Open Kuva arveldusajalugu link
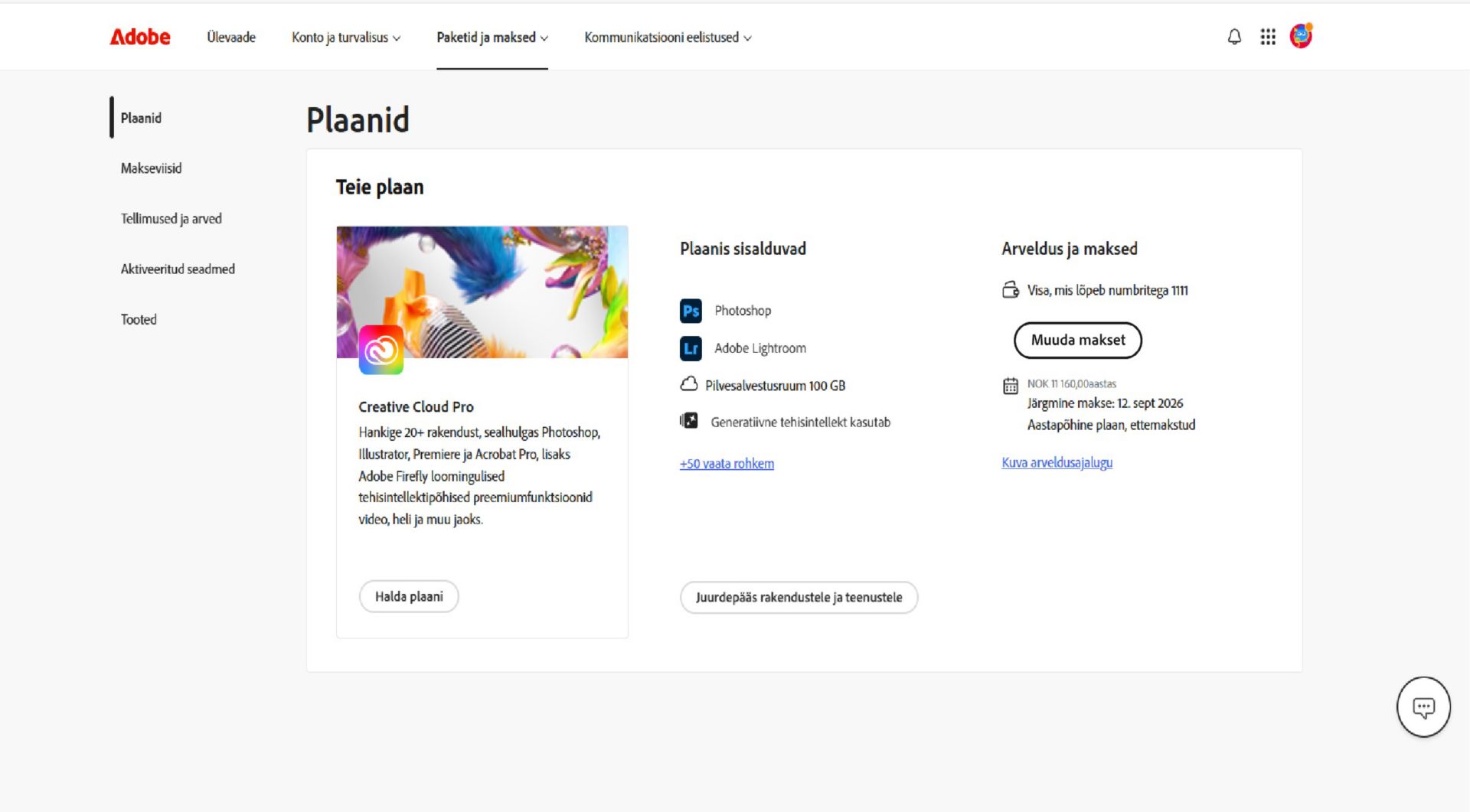The height and width of the screenshot is (812, 1470). click(1057, 462)
